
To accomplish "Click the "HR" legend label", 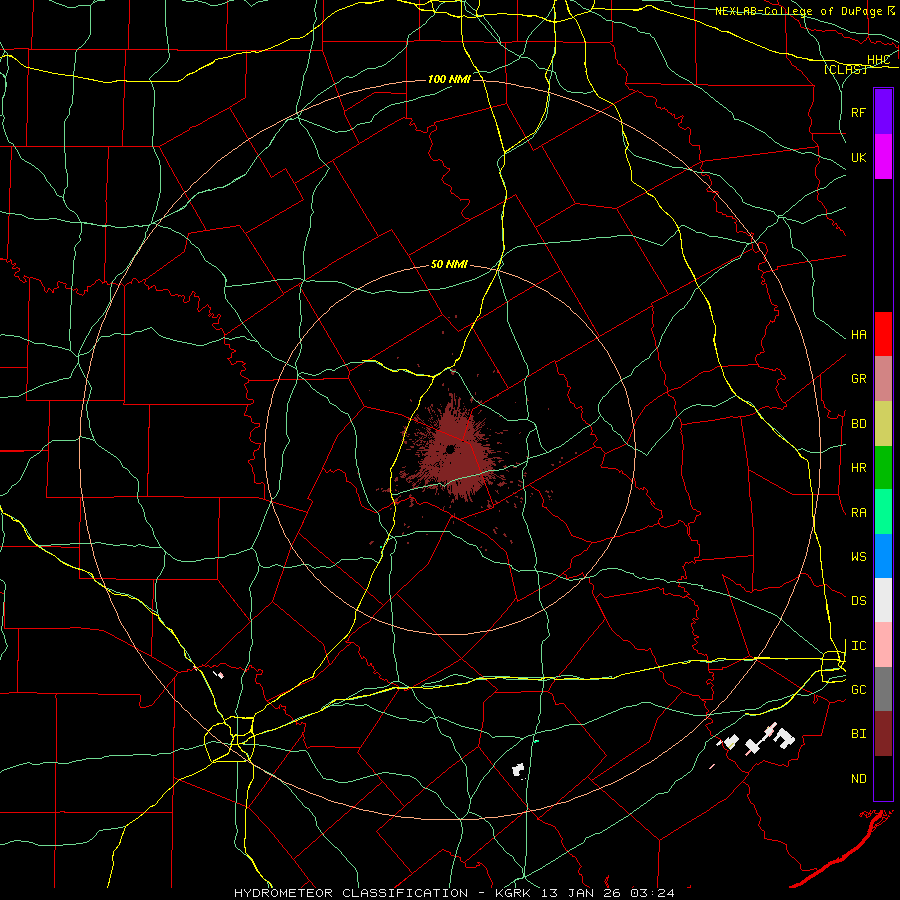I will click(858, 468).
